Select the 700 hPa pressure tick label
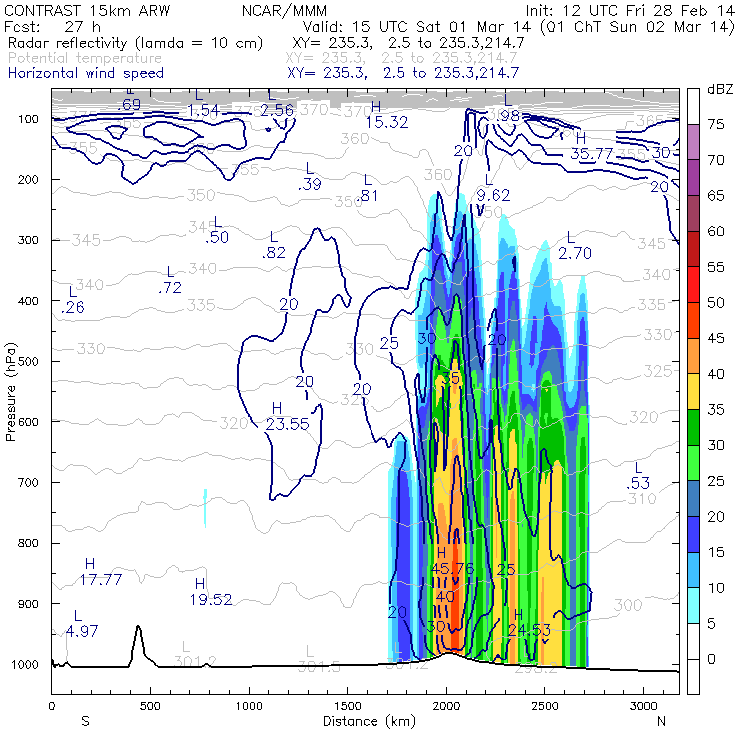Screen dimensions: 740x740 point(29,482)
